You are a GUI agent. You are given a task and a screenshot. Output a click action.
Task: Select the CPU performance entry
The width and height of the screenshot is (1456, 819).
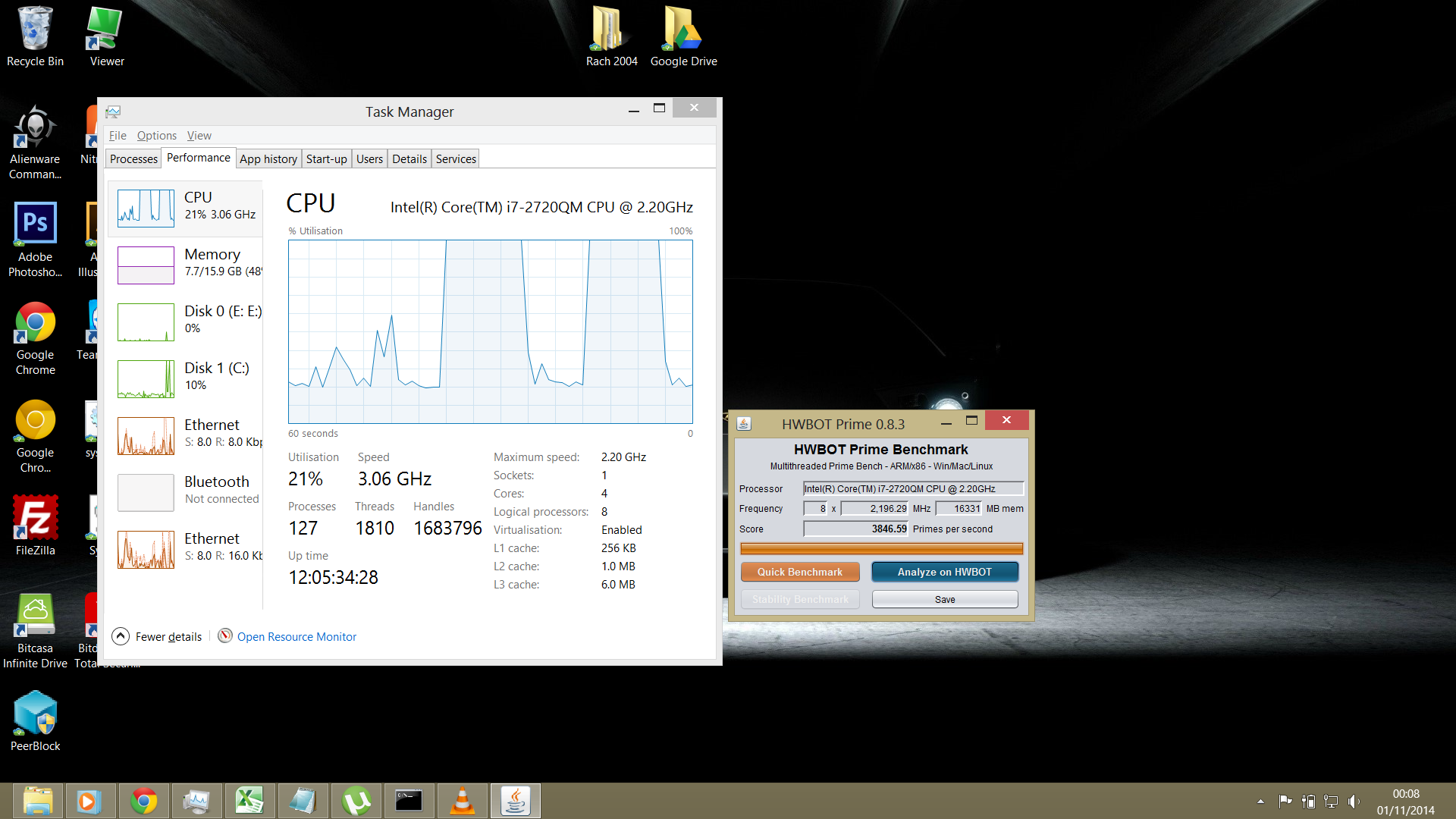click(x=186, y=208)
